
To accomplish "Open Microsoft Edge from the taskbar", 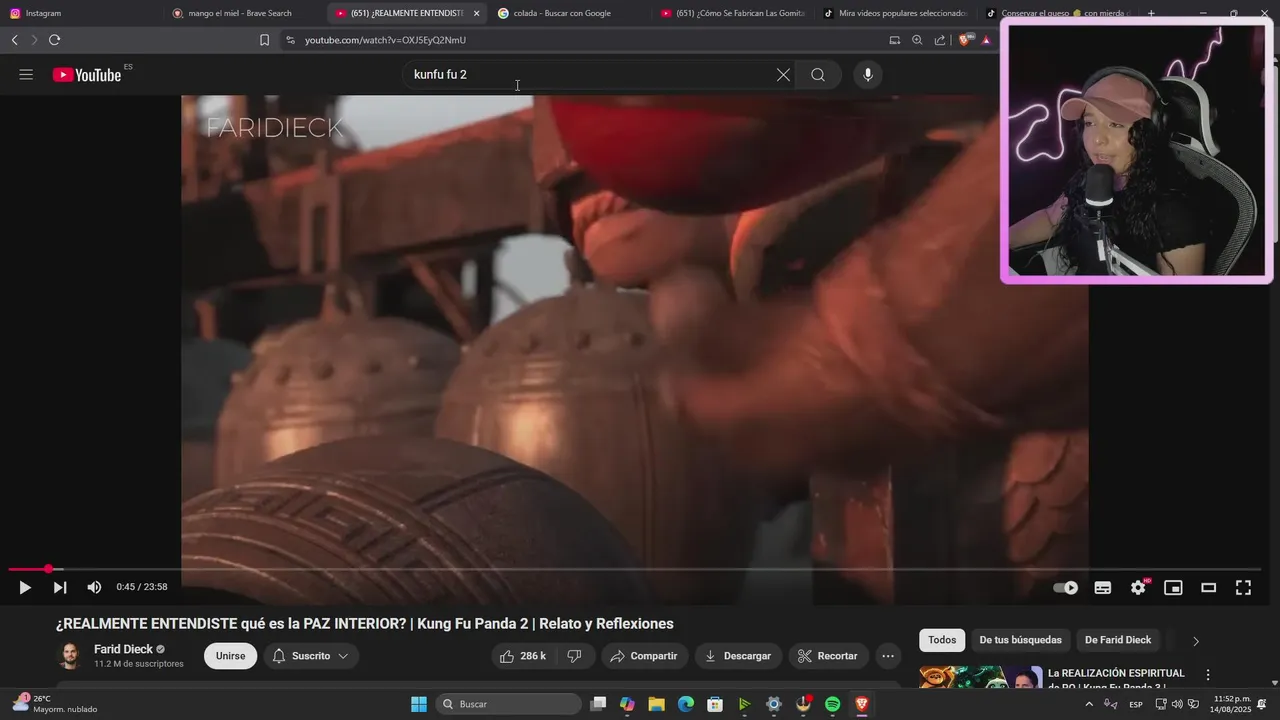I will coord(685,704).
